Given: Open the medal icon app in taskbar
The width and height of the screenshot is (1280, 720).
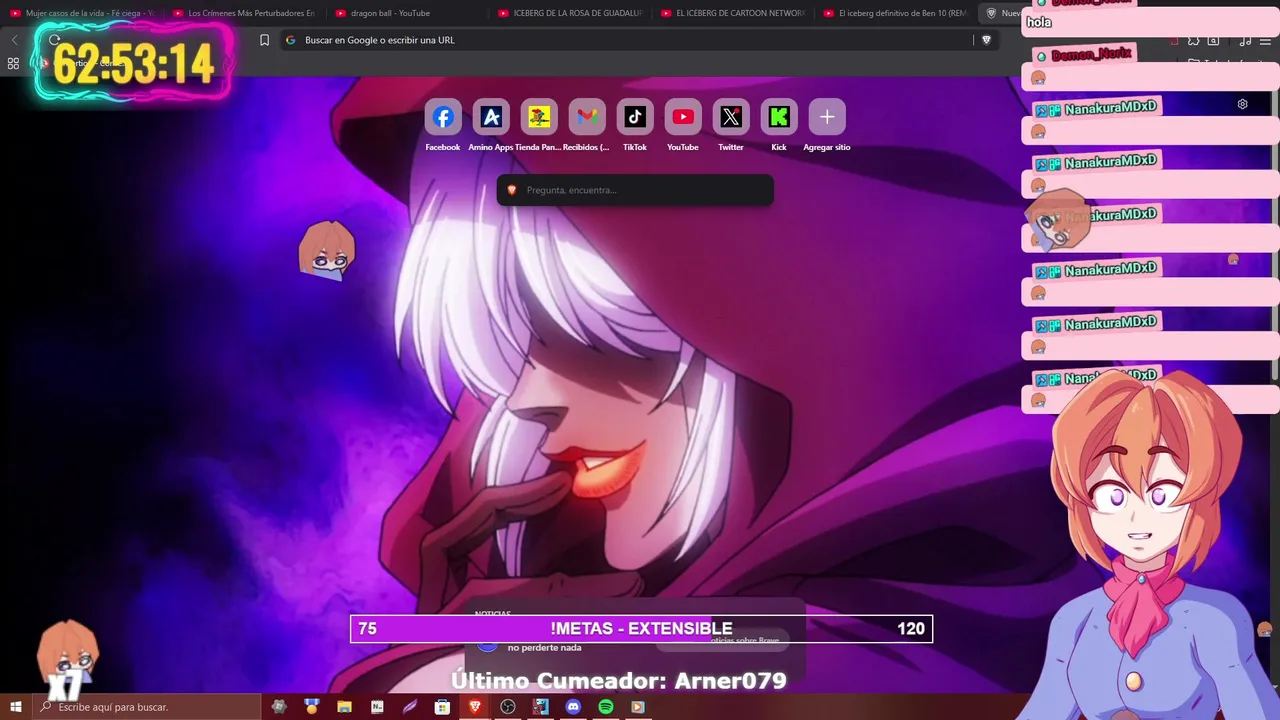Looking at the screenshot, I should 312,707.
